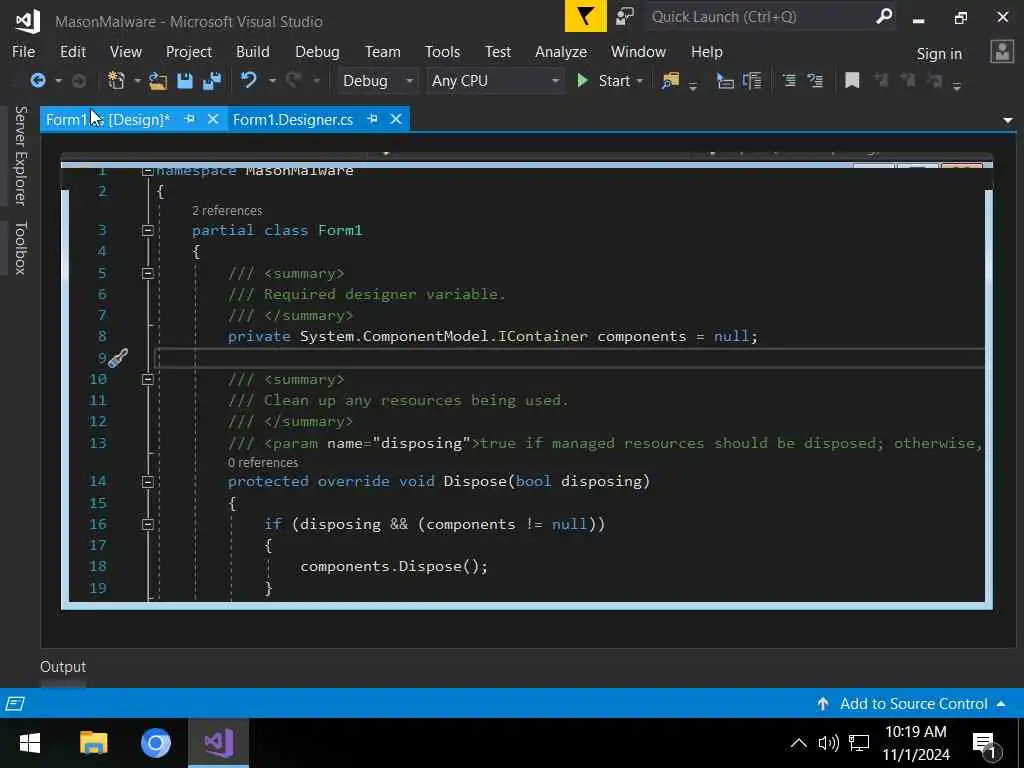1024x768 pixels.
Task: Click the New Project toolbar icon
Action: (116, 80)
